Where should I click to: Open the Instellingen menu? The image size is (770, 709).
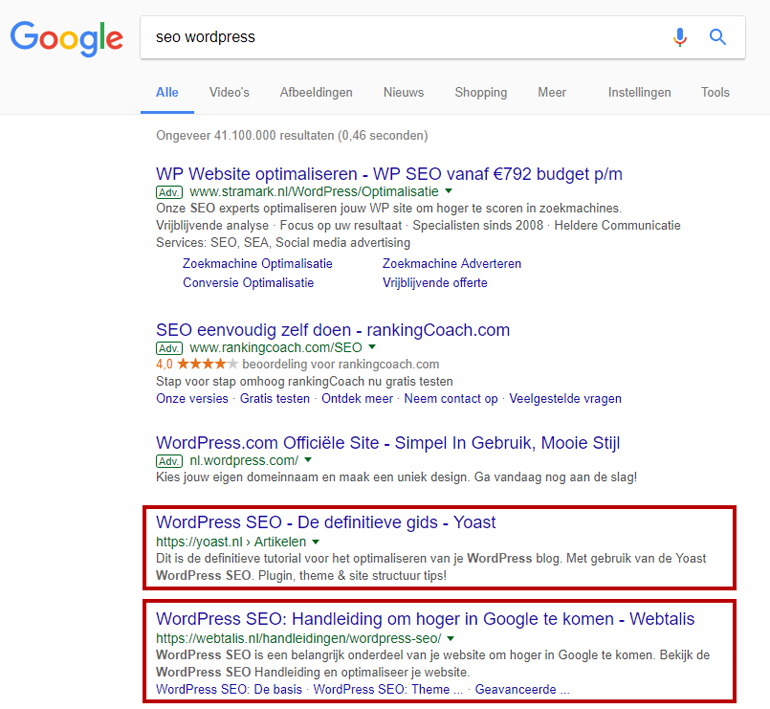[x=639, y=92]
